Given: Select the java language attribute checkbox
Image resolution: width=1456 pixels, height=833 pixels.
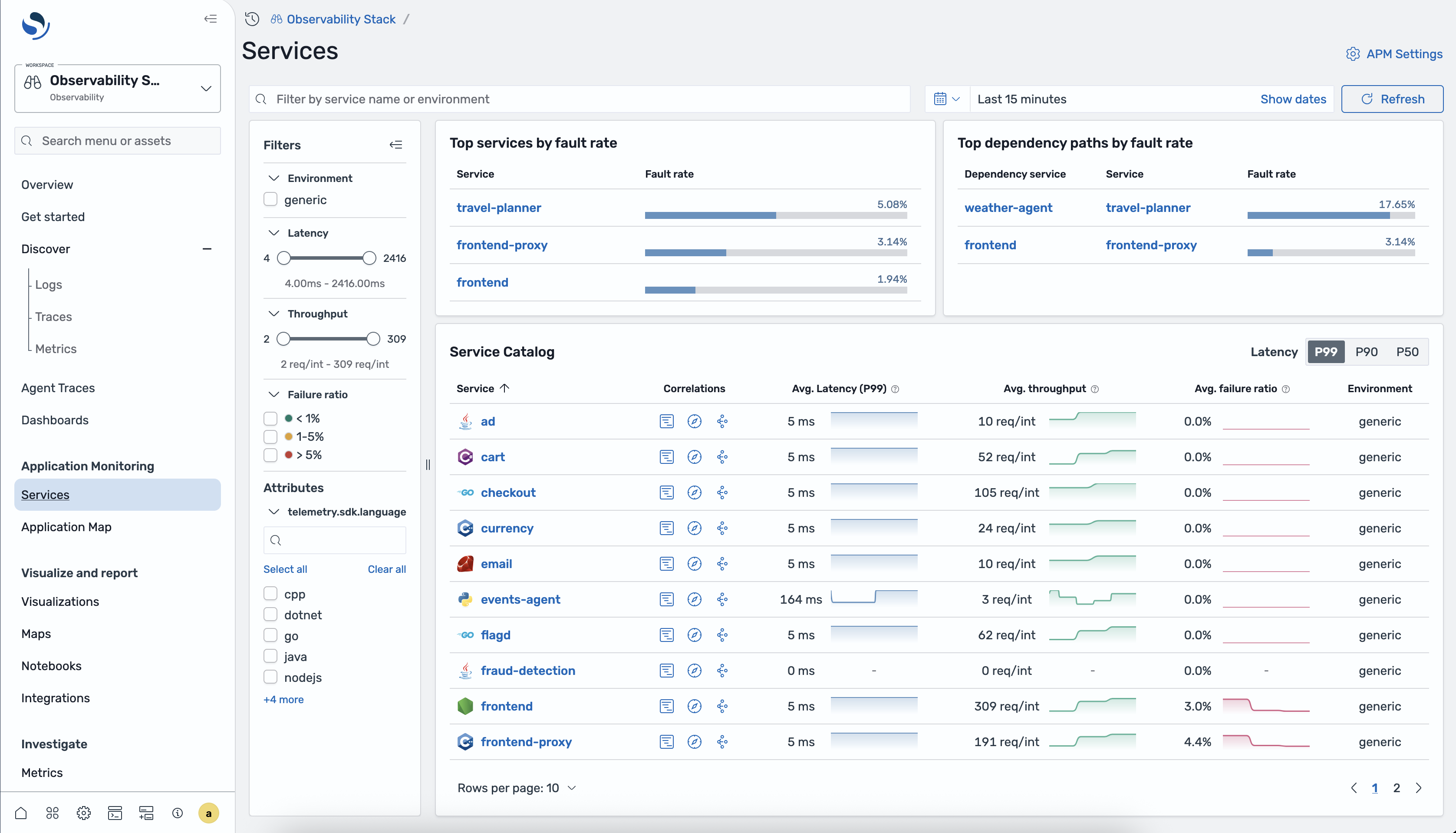Looking at the screenshot, I should [x=270, y=656].
